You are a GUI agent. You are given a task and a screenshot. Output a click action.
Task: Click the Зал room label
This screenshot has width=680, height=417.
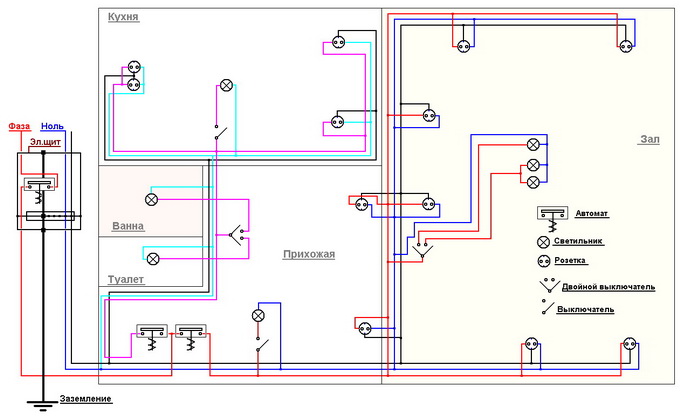(x=649, y=140)
